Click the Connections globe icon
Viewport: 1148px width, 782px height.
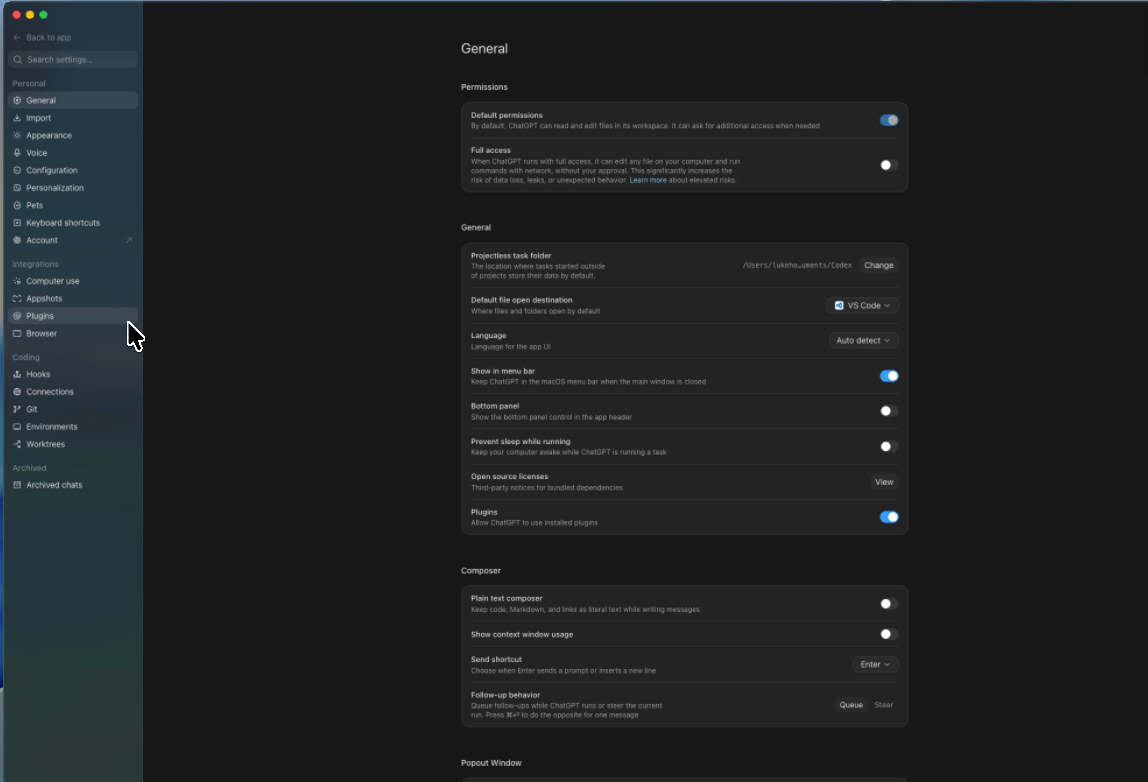(x=17, y=392)
